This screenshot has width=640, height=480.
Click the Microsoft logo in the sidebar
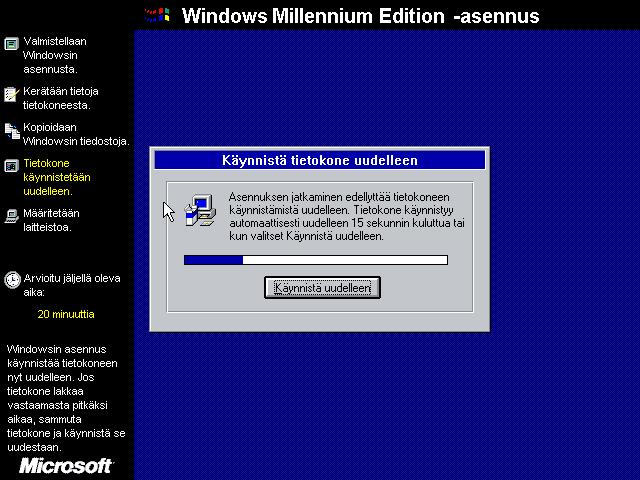pos(66,466)
